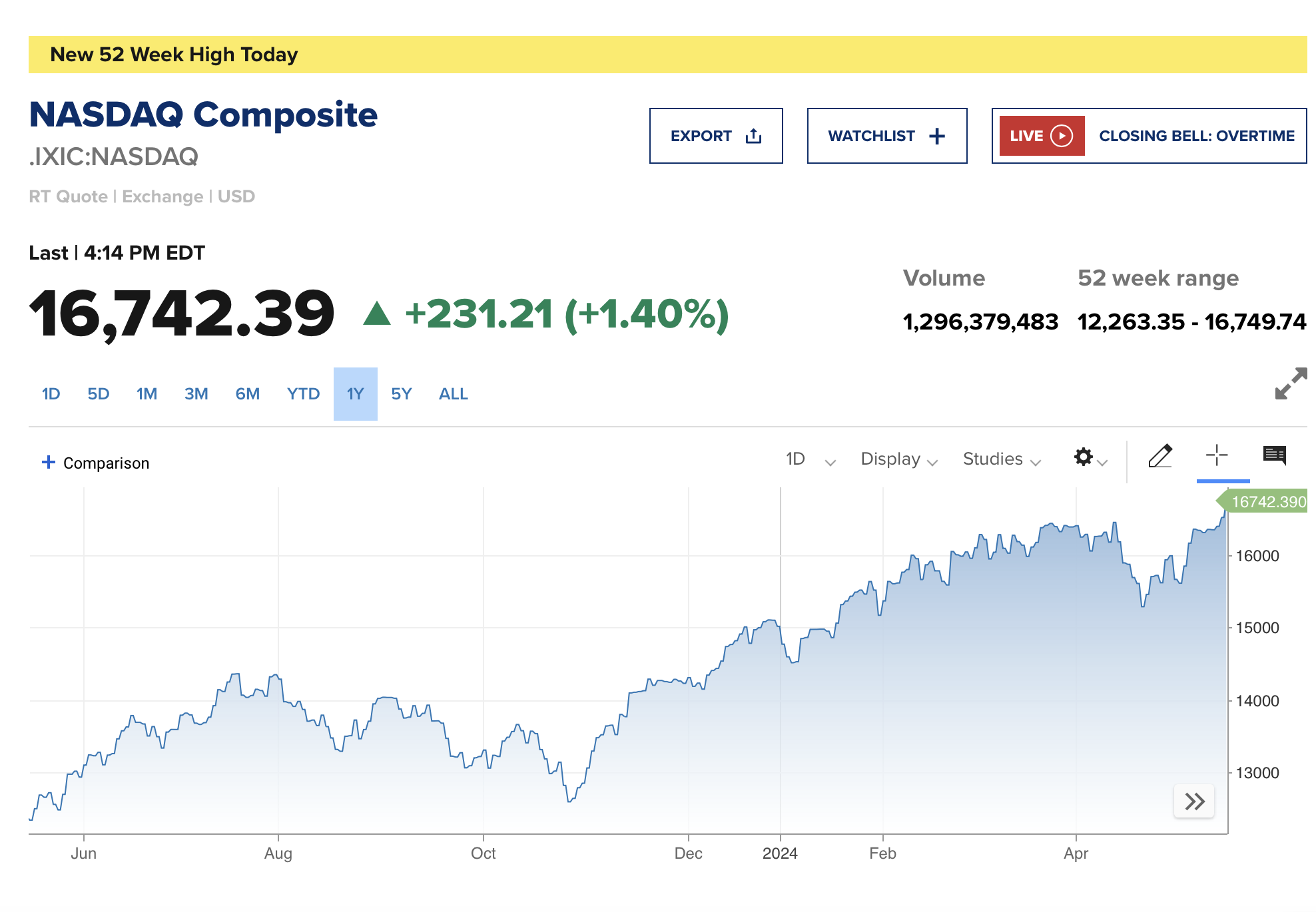Show the ALL time range
Viewport: 1316px width, 912px height.
pyautogui.click(x=453, y=394)
